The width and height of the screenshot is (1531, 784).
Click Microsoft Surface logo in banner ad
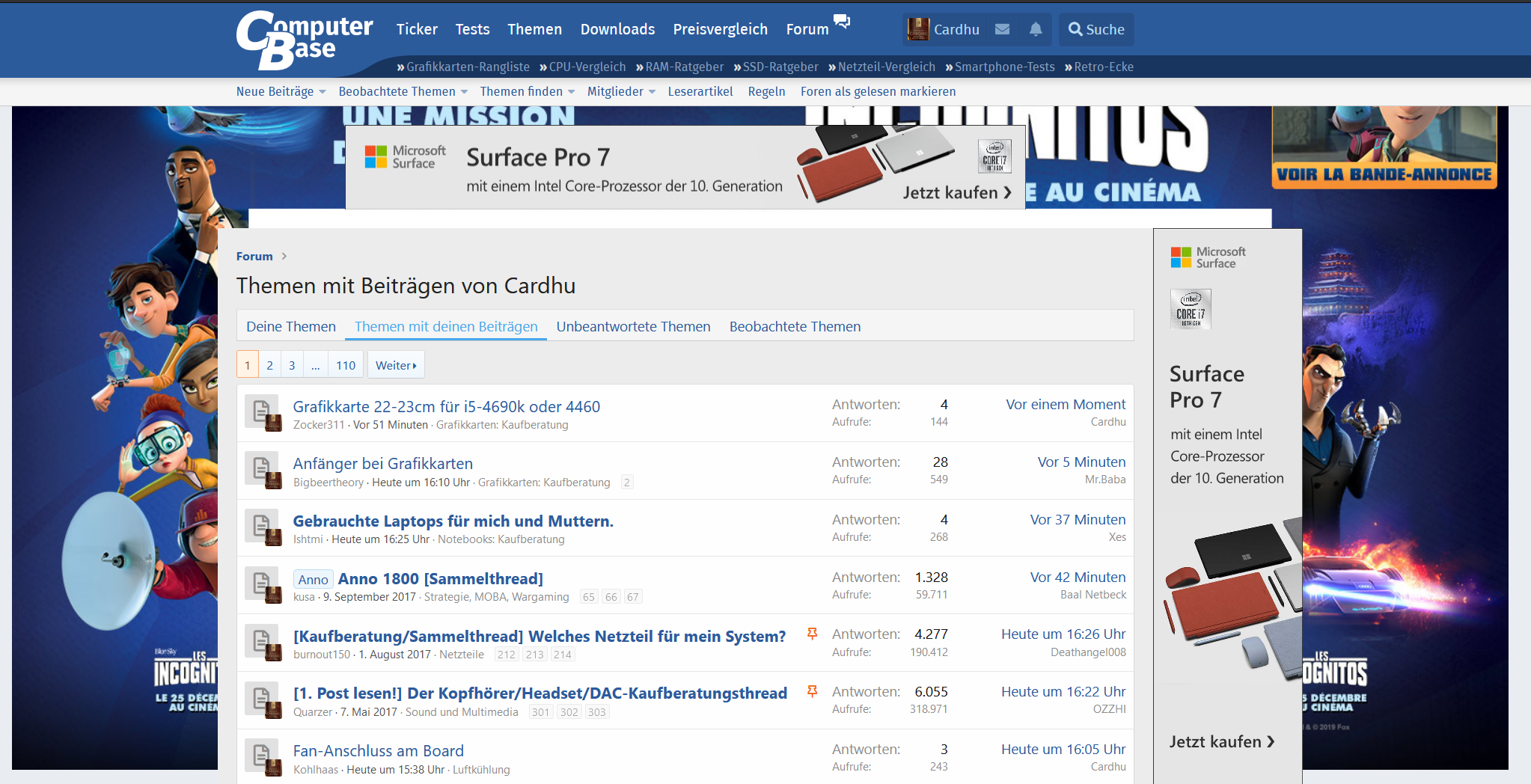[405, 157]
